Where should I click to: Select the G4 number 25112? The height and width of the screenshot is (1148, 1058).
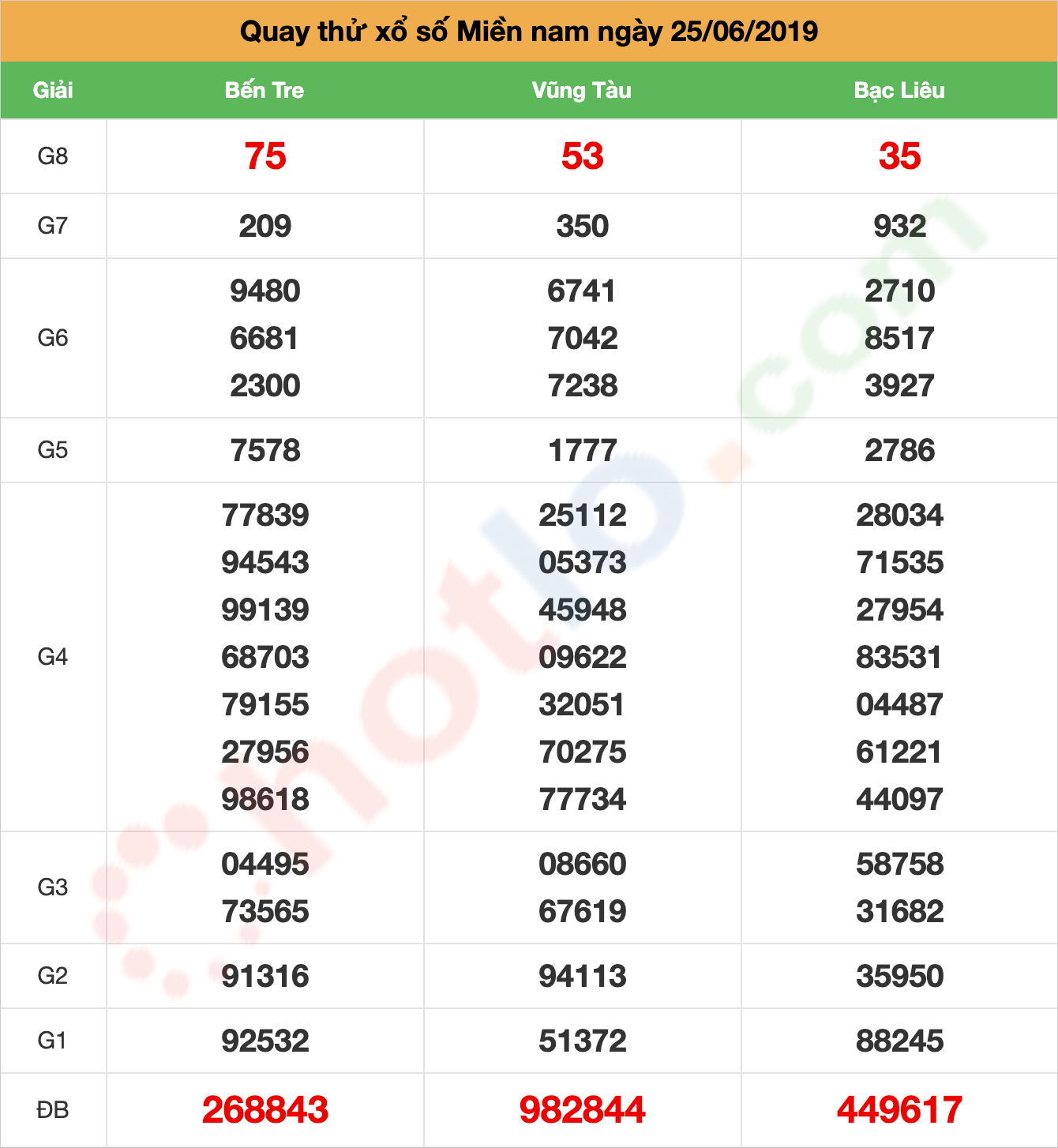click(x=583, y=516)
